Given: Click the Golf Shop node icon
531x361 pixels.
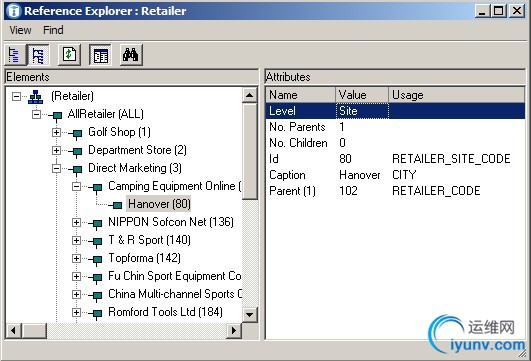Looking at the screenshot, I should tap(77, 133).
